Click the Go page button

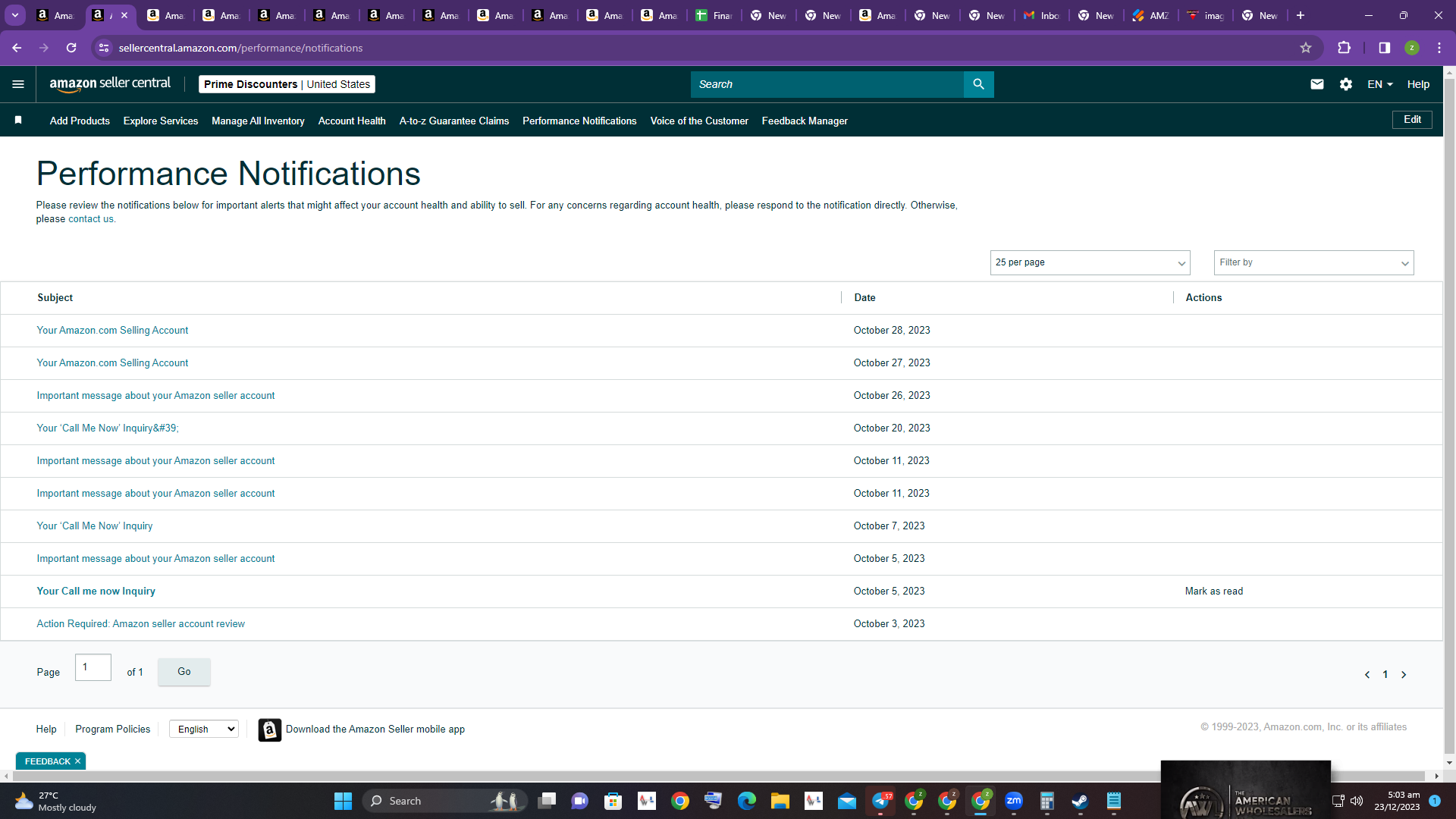(184, 672)
